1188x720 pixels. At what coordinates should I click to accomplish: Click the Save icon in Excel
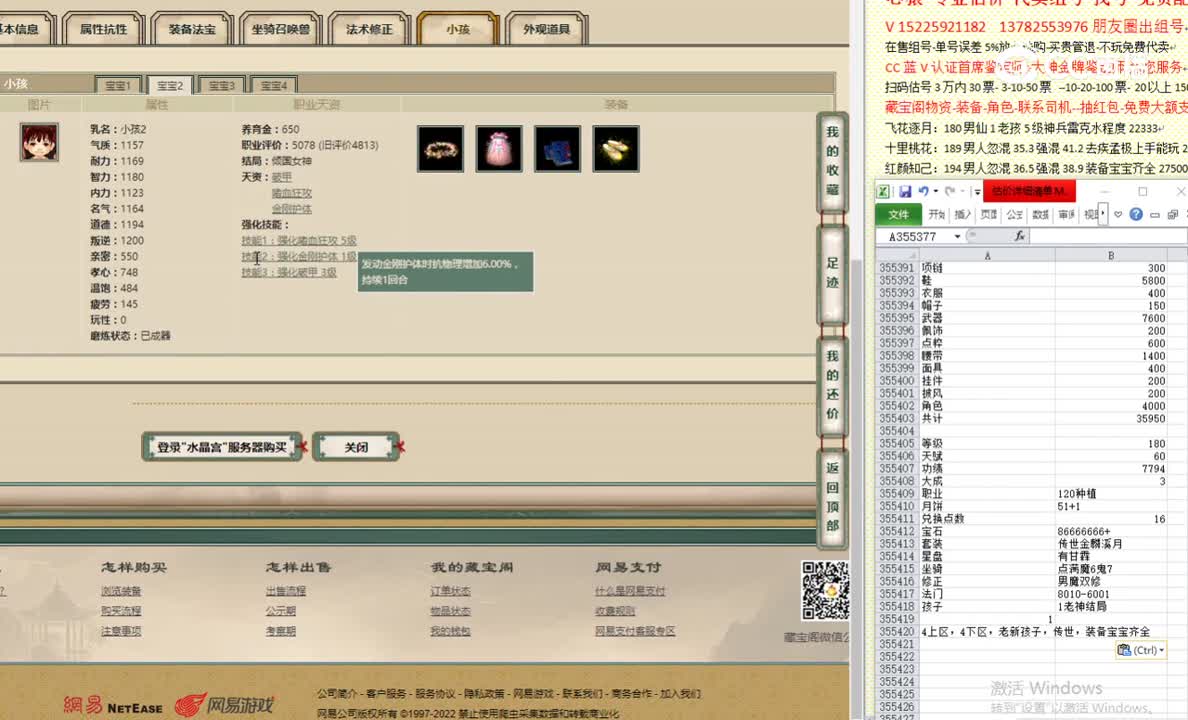(907, 191)
